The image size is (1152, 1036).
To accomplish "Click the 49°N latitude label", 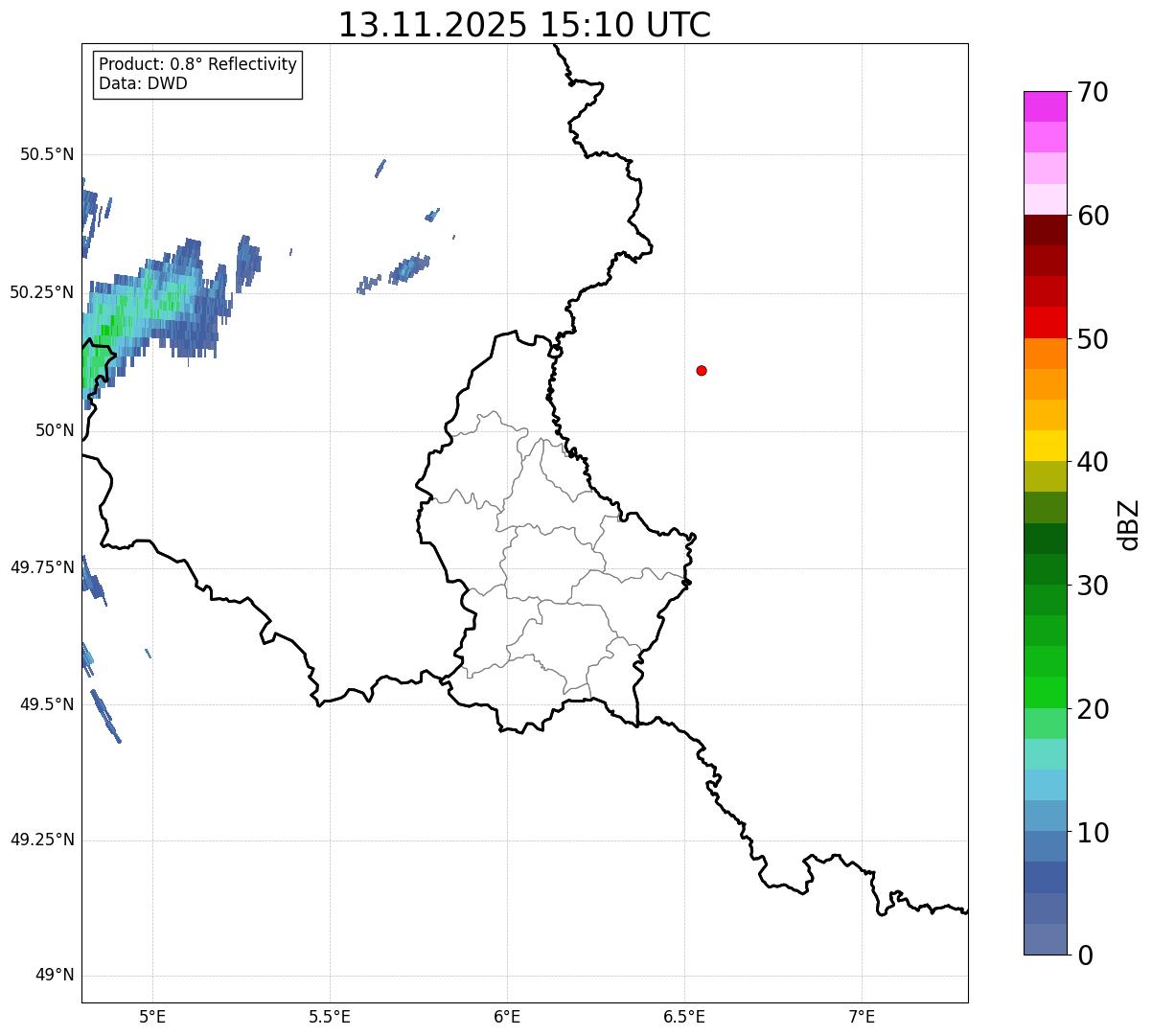I will (56, 975).
